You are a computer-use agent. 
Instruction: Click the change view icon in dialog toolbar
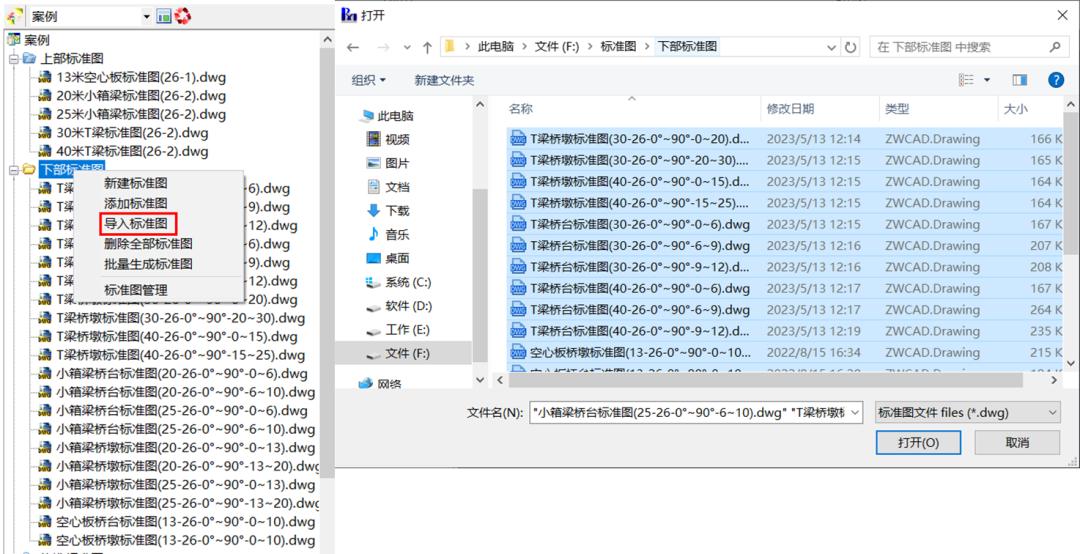(x=967, y=81)
